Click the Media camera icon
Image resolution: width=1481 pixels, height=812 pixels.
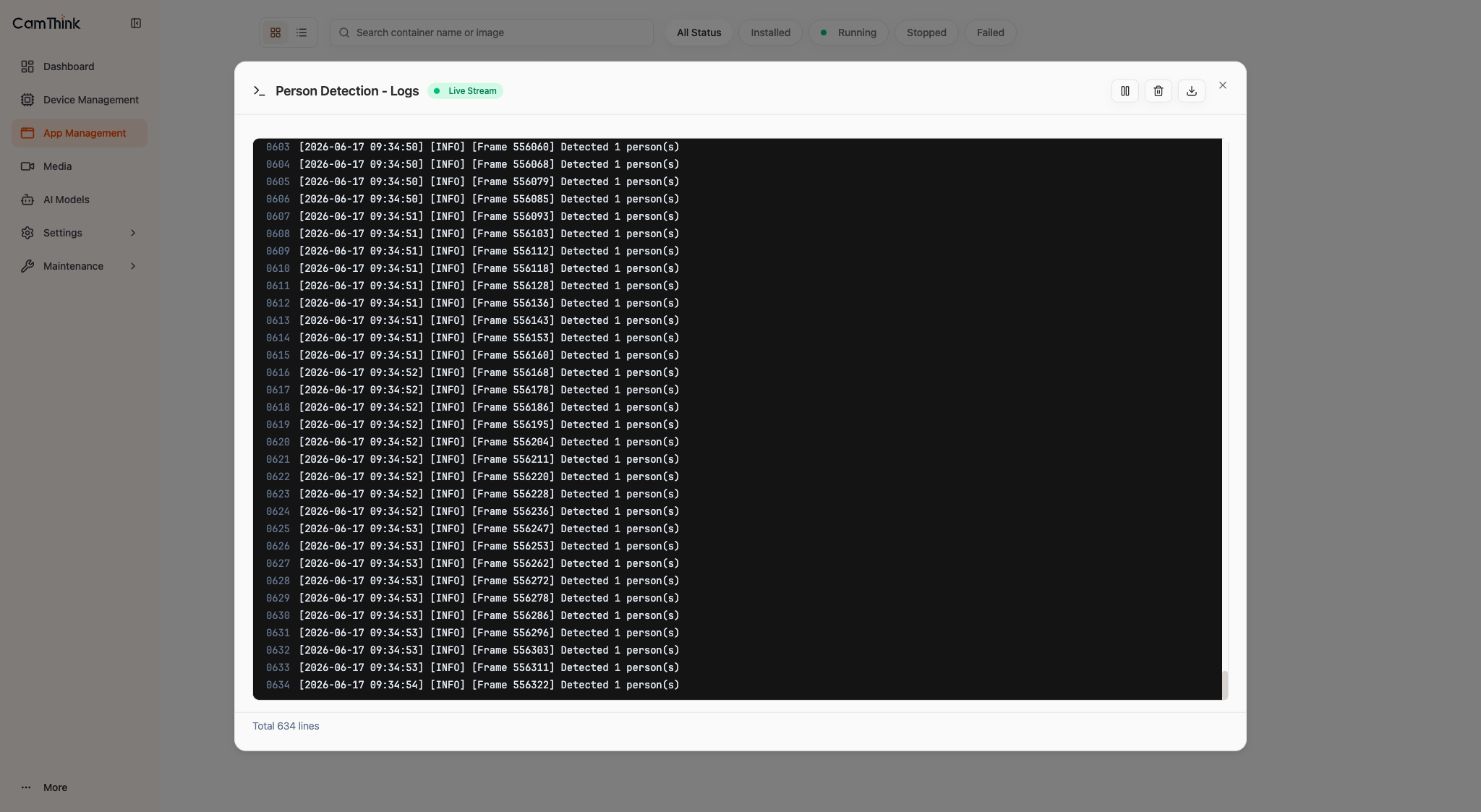click(27, 166)
